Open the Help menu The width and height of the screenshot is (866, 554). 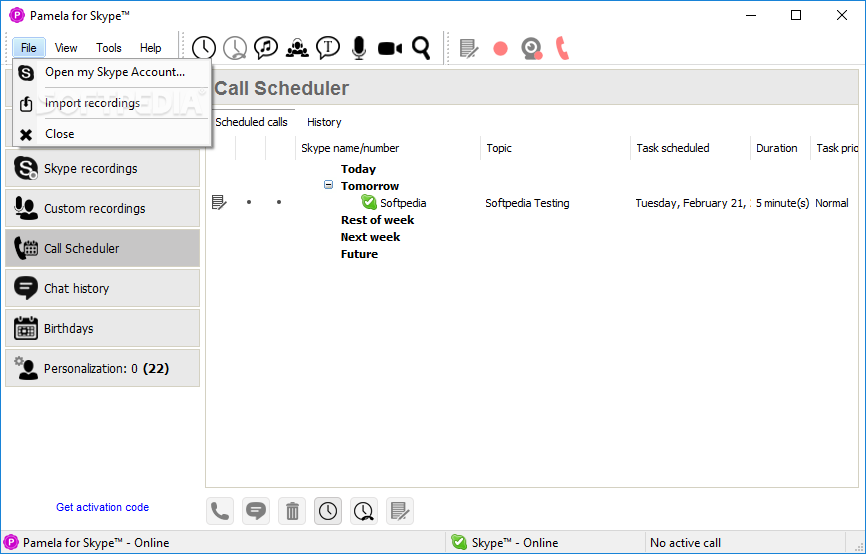click(x=150, y=48)
